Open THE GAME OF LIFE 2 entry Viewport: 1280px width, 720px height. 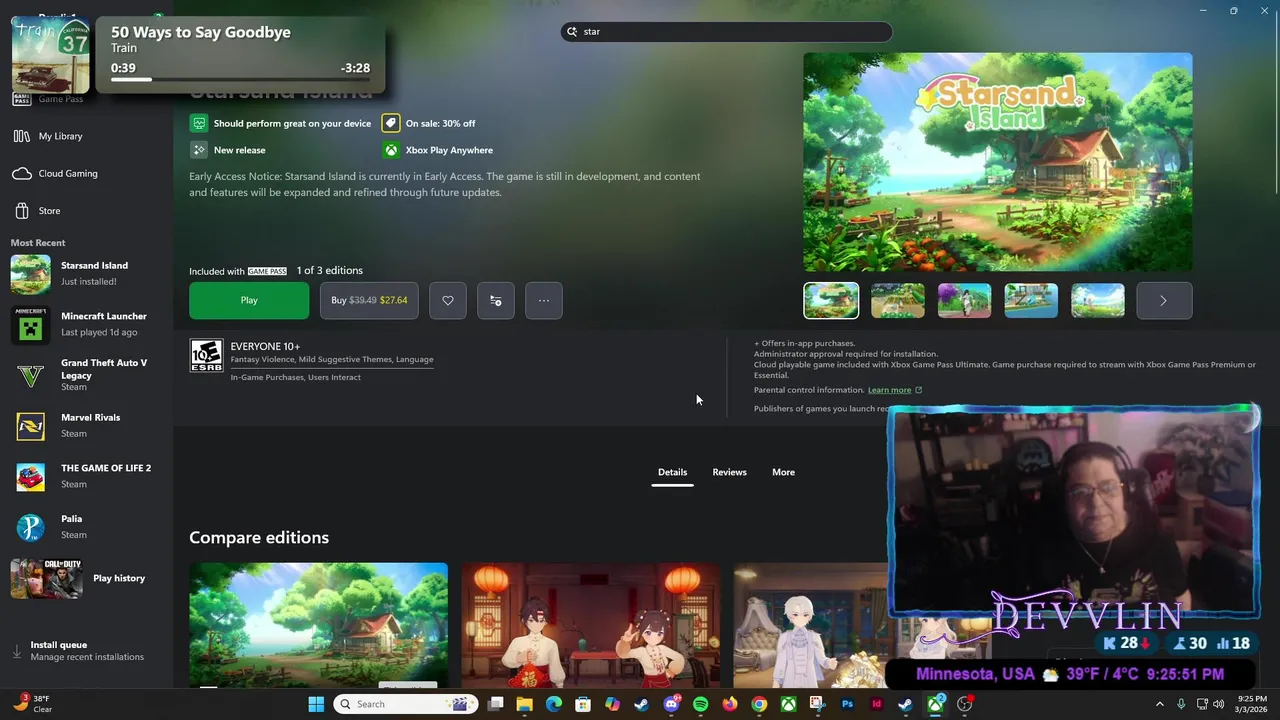pos(87,476)
